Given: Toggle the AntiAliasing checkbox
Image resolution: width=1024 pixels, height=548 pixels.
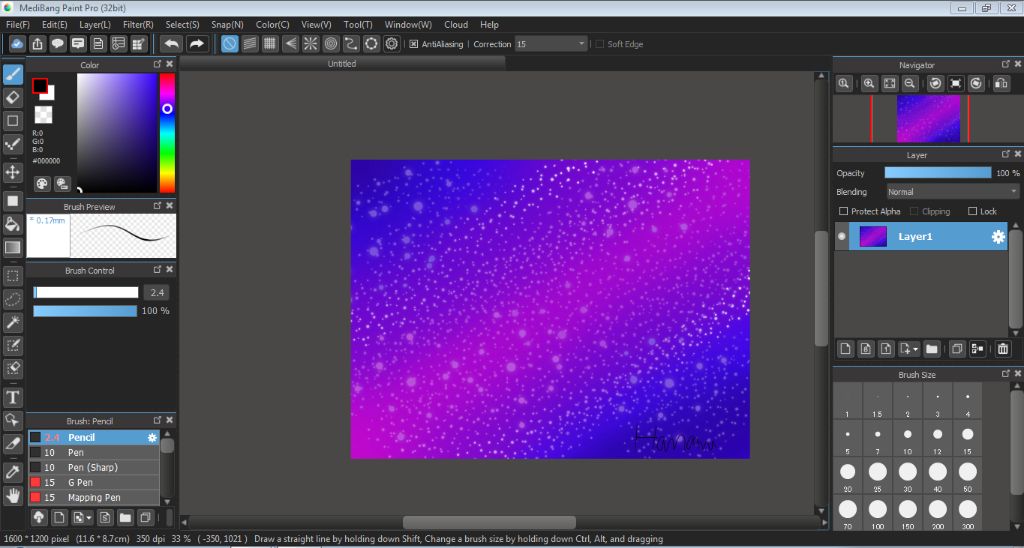Looking at the screenshot, I should (413, 44).
